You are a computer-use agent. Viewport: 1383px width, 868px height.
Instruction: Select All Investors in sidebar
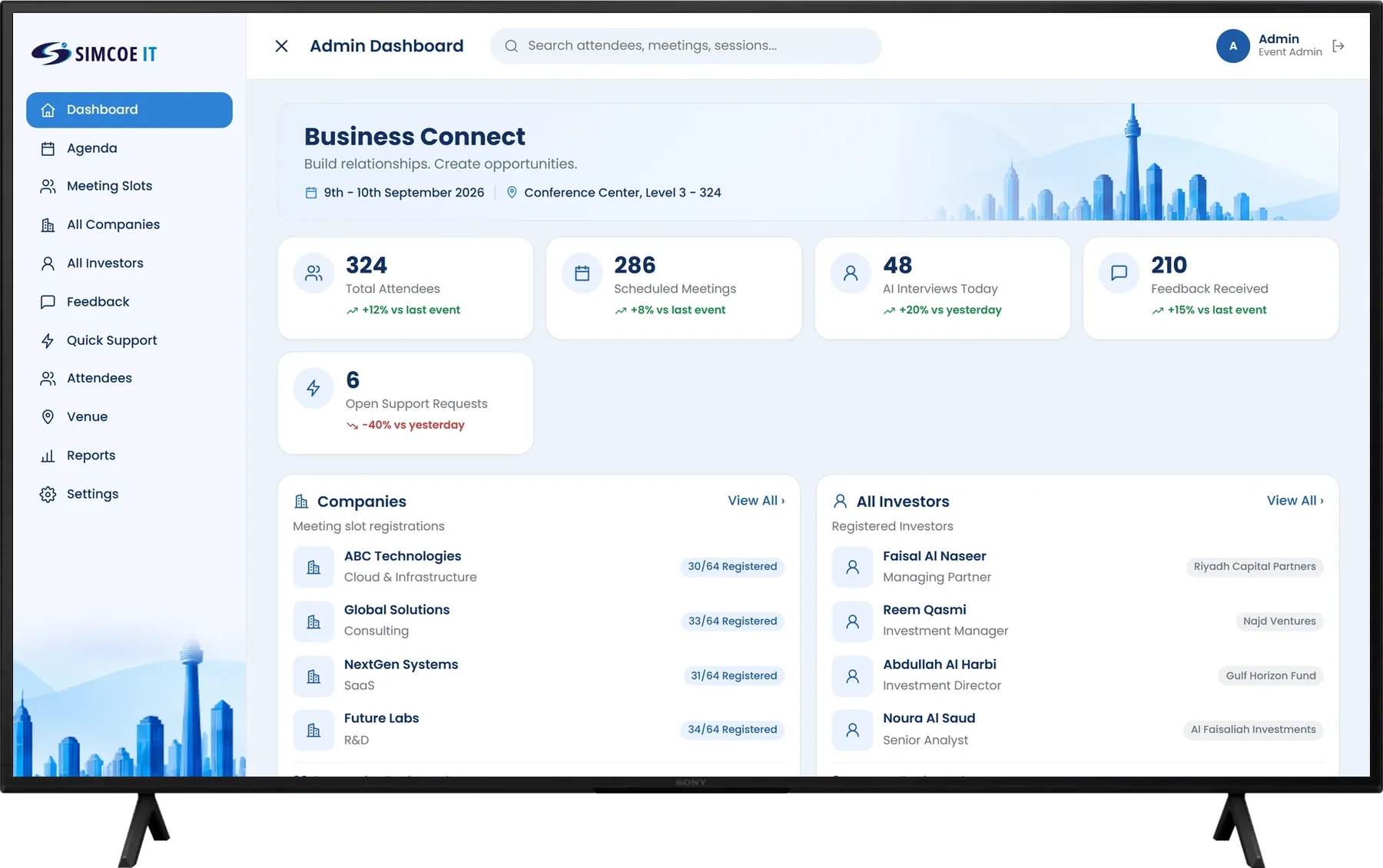click(129, 263)
